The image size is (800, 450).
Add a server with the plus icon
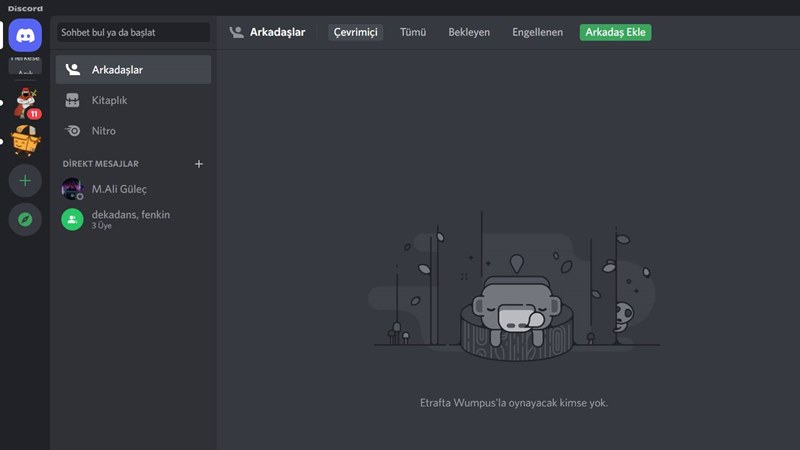pos(25,181)
